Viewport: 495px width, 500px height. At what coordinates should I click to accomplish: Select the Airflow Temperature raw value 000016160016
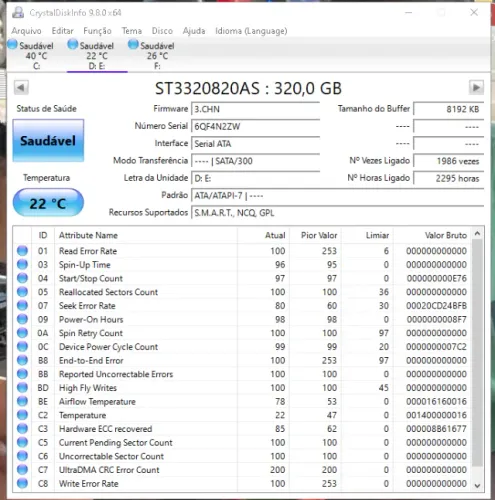[436, 401]
